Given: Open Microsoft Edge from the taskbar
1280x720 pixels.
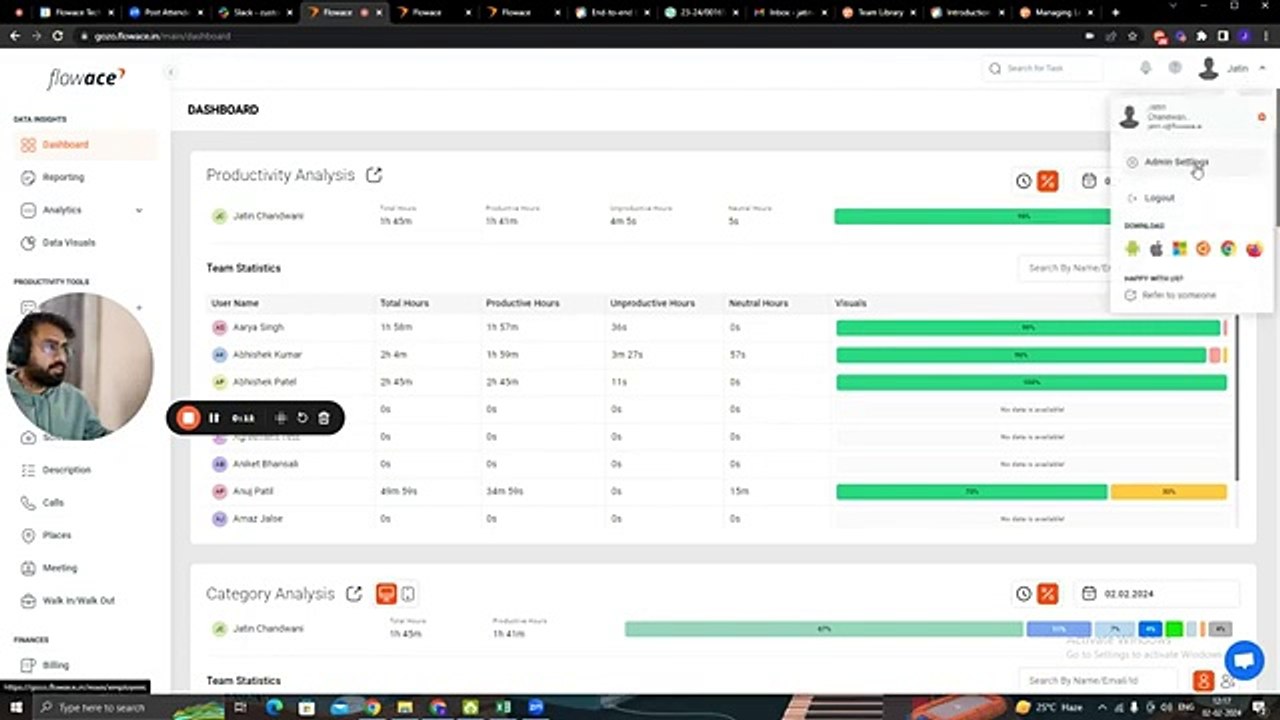Looking at the screenshot, I should coord(275,707).
